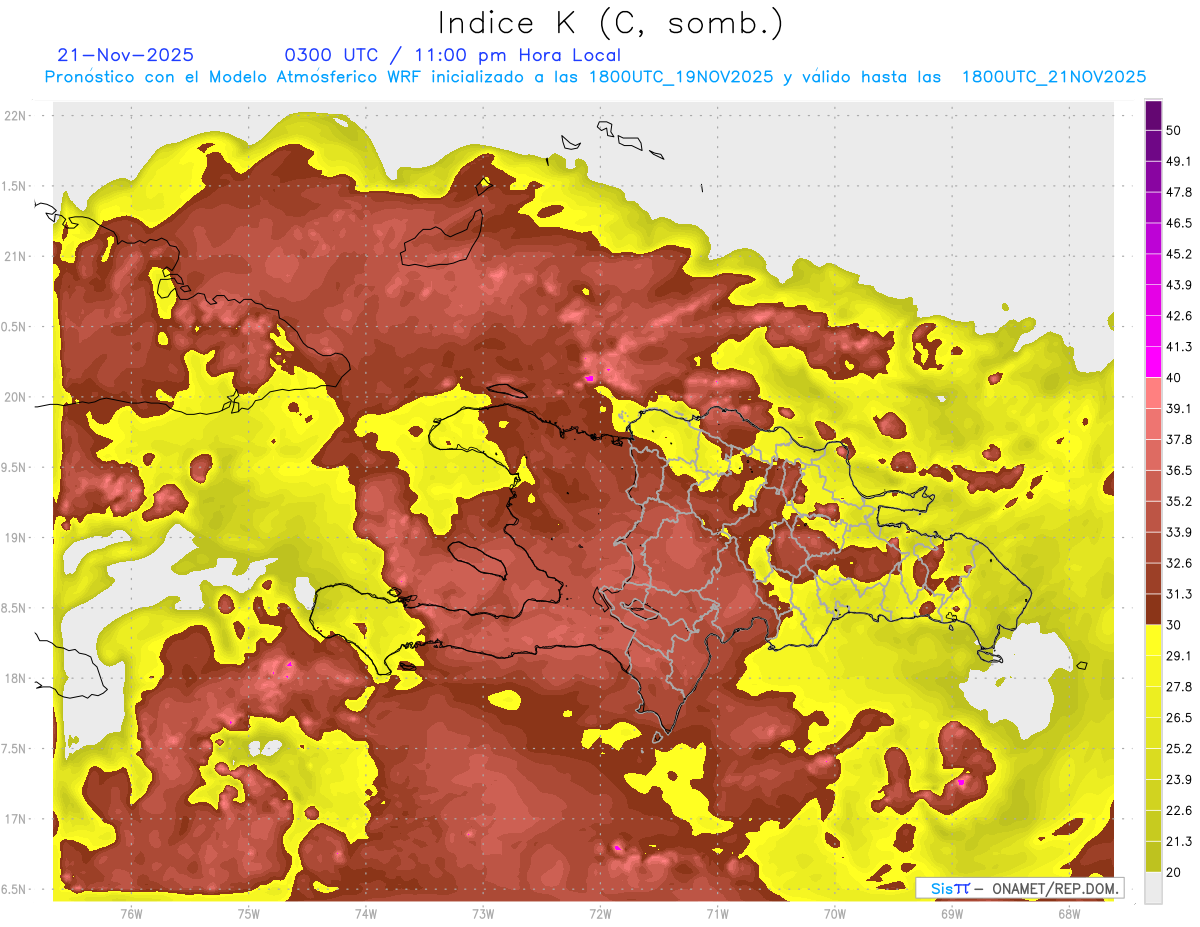1200x927 pixels.
Task: Click the 'SisTT - ONAMET/REP.DOM.' credit box
Action: click(1020, 888)
